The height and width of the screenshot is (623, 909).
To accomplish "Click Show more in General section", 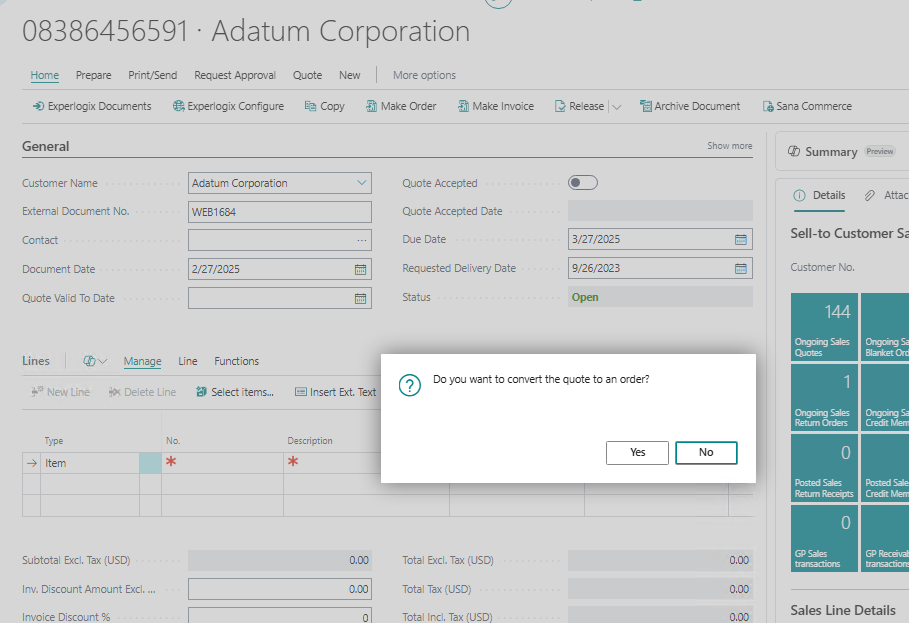I will point(729,146).
